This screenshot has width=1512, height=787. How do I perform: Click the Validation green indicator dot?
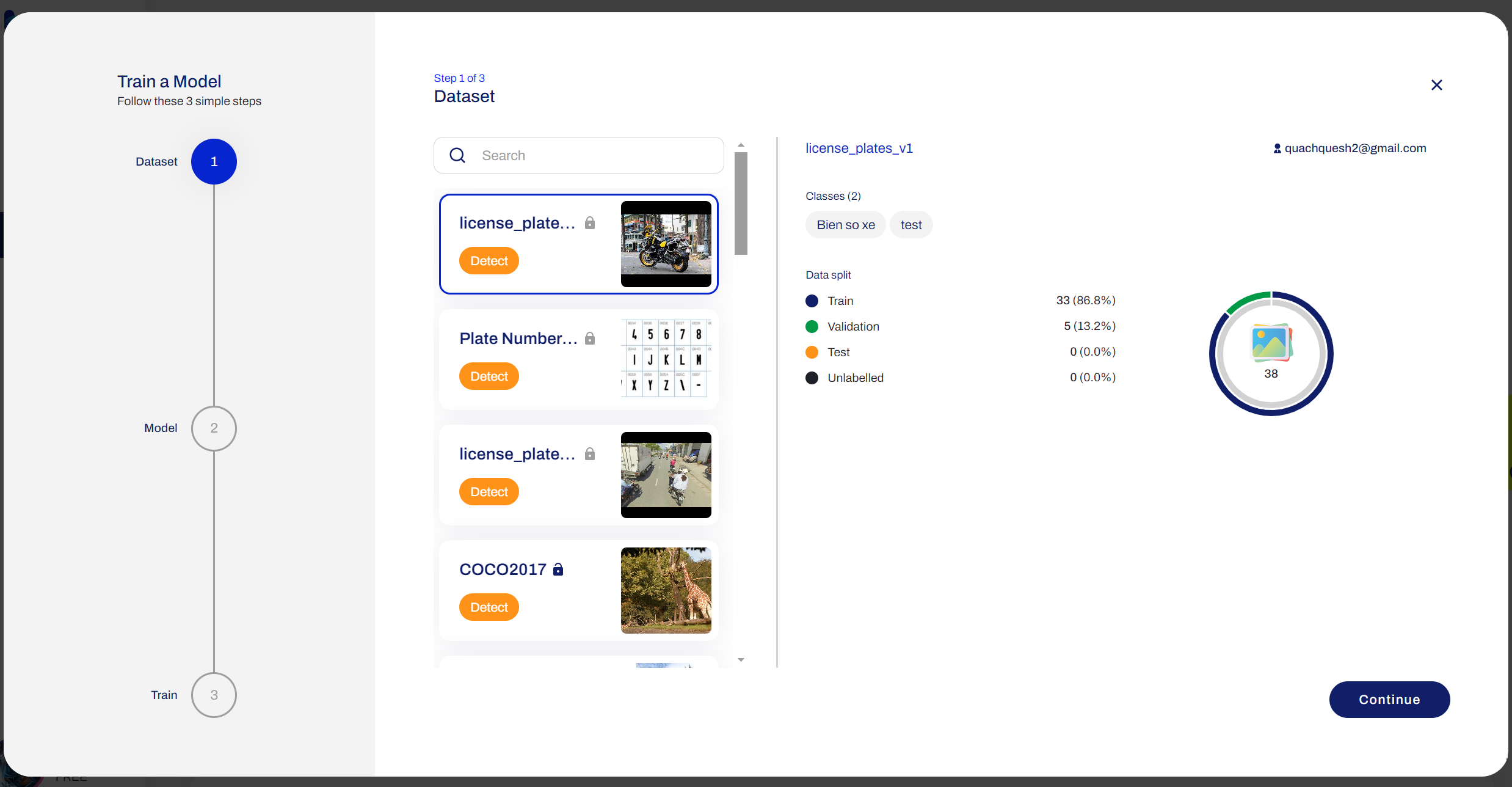812,326
